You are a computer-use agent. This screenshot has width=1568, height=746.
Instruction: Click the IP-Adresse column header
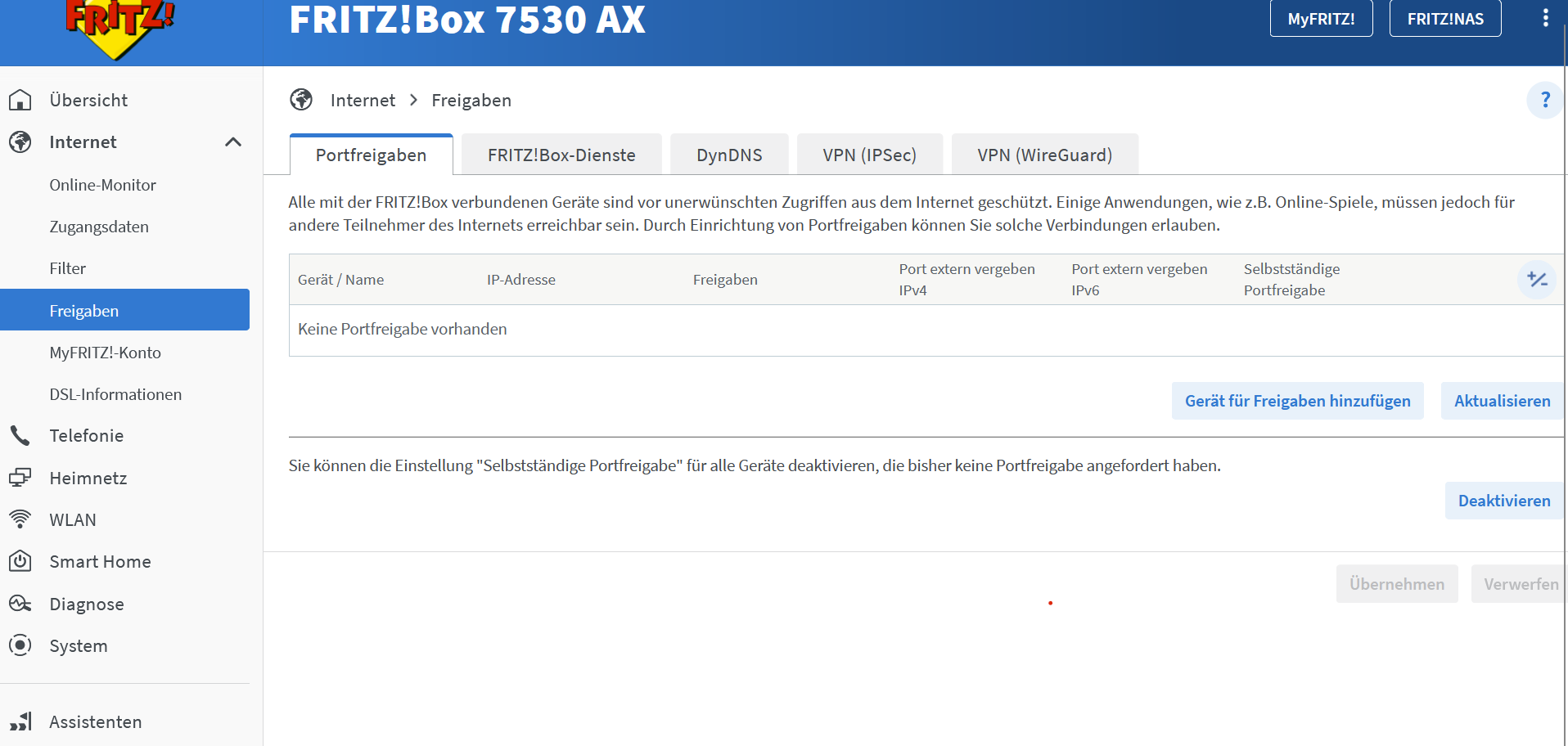tap(521, 280)
